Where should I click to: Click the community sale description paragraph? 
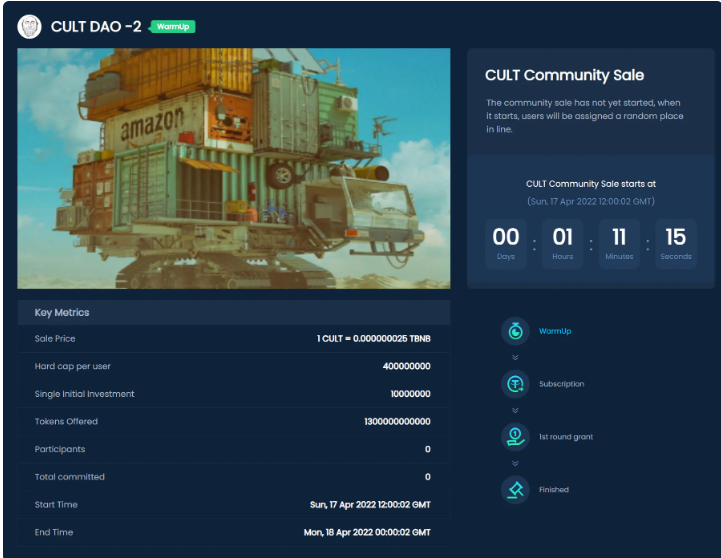pos(584,116)
